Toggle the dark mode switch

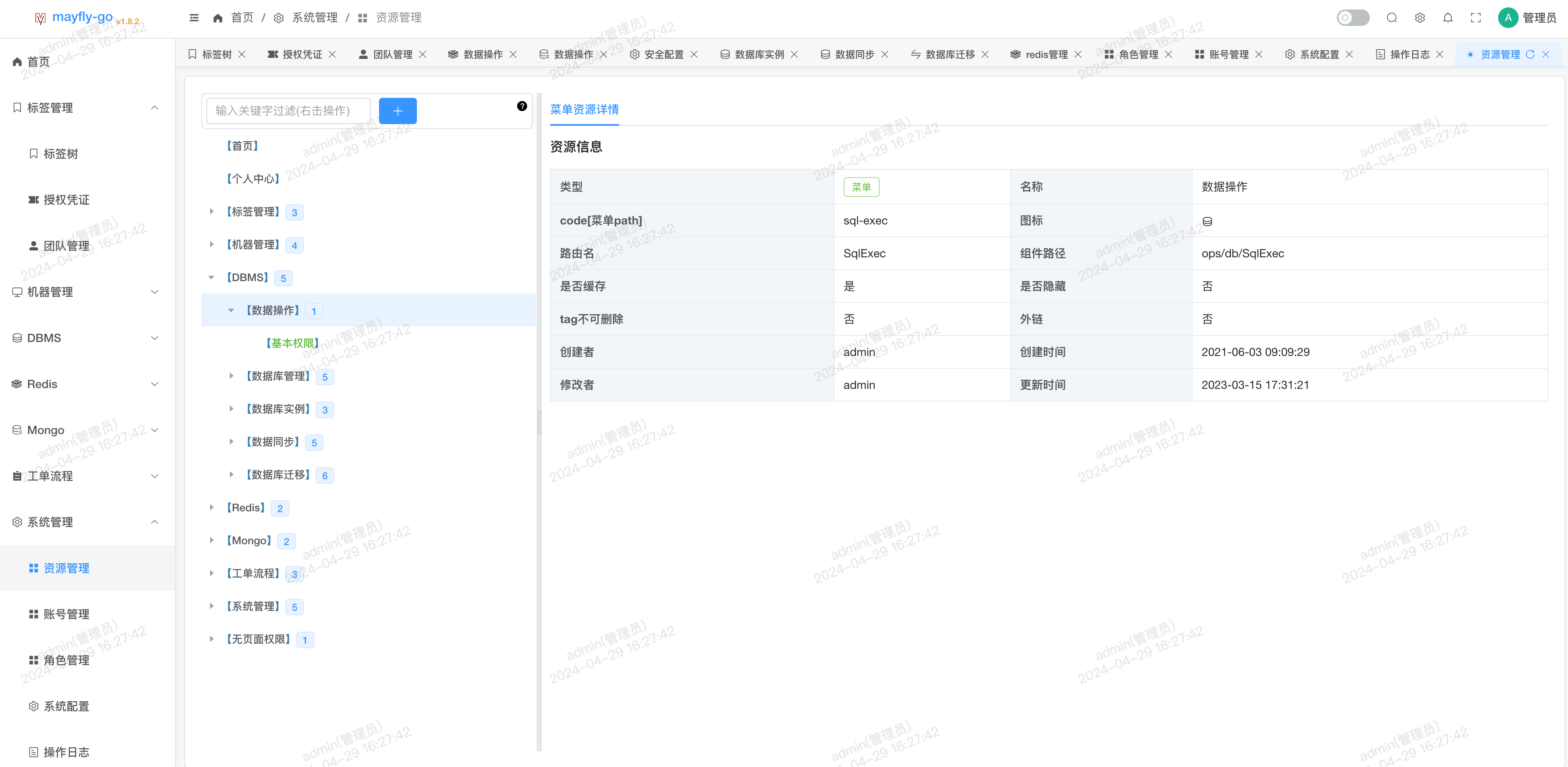pos(1353,18)
